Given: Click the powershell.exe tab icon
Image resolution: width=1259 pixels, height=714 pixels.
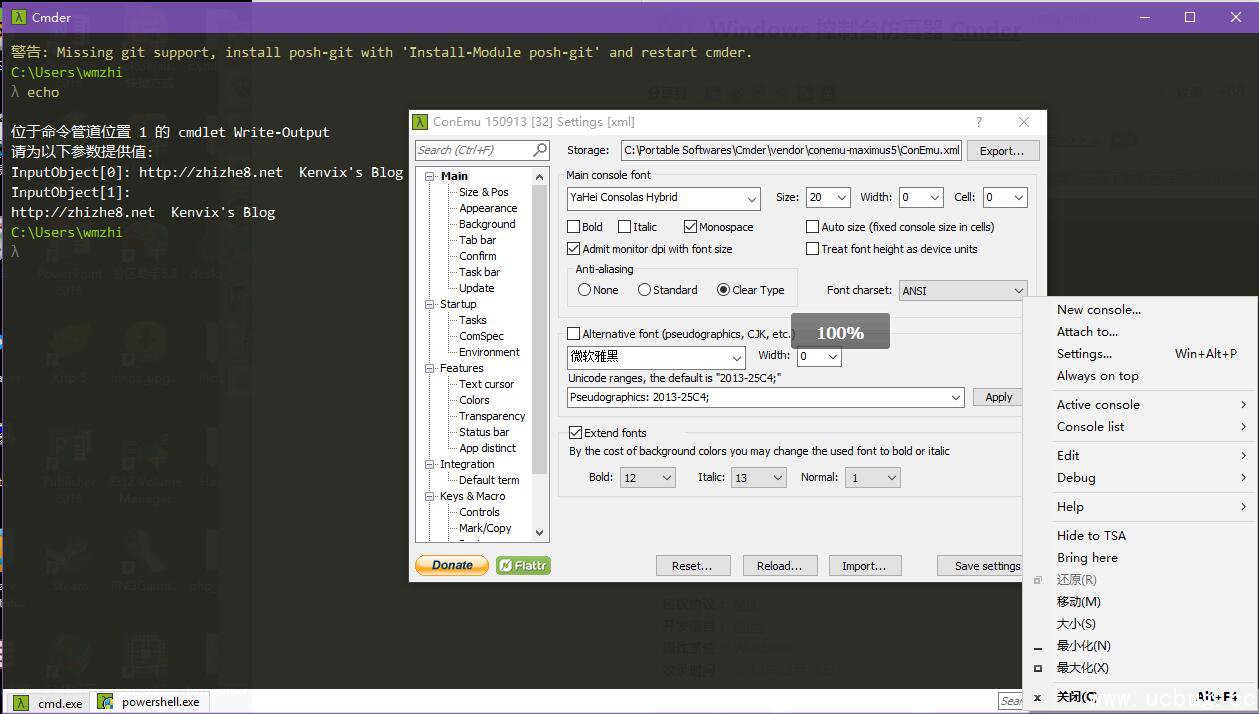Looking at the screenshot, I should click(x=105, y=702).
